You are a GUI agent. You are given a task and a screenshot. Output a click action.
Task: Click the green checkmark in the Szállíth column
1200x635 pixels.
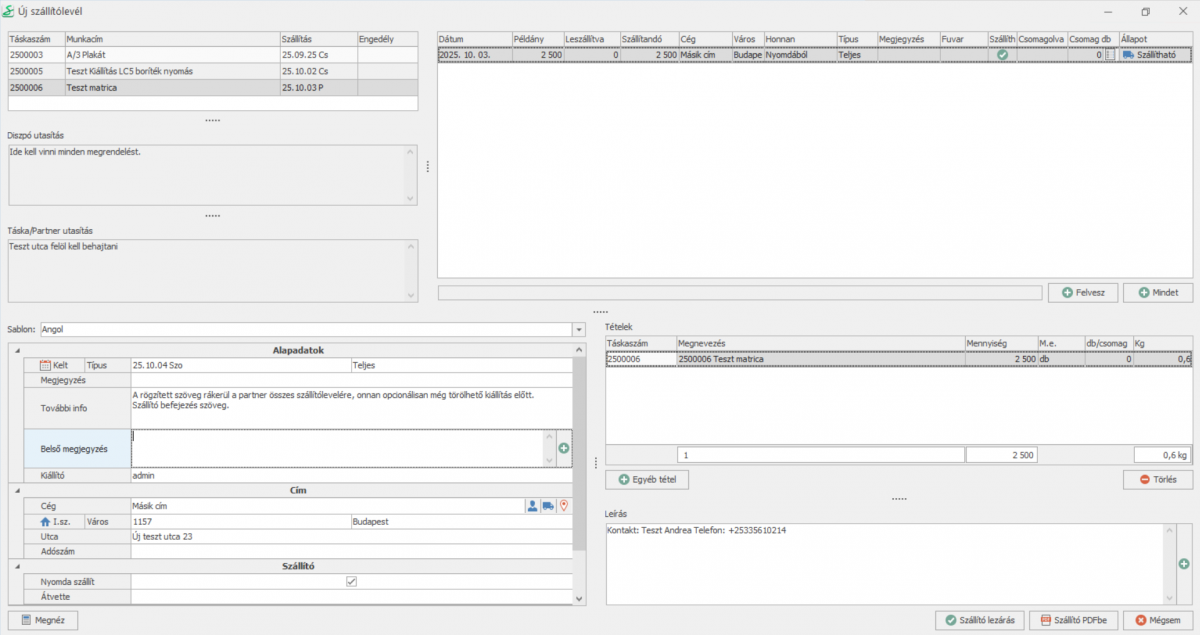[x=1002, y=55]
